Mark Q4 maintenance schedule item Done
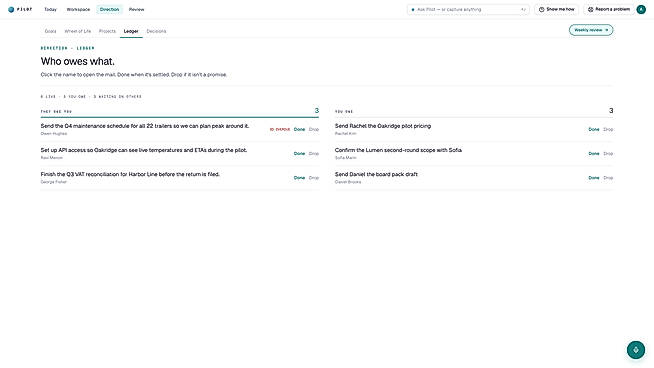This screenshot has height=368, width=654. pyautogui.click(x=299, y=129)
